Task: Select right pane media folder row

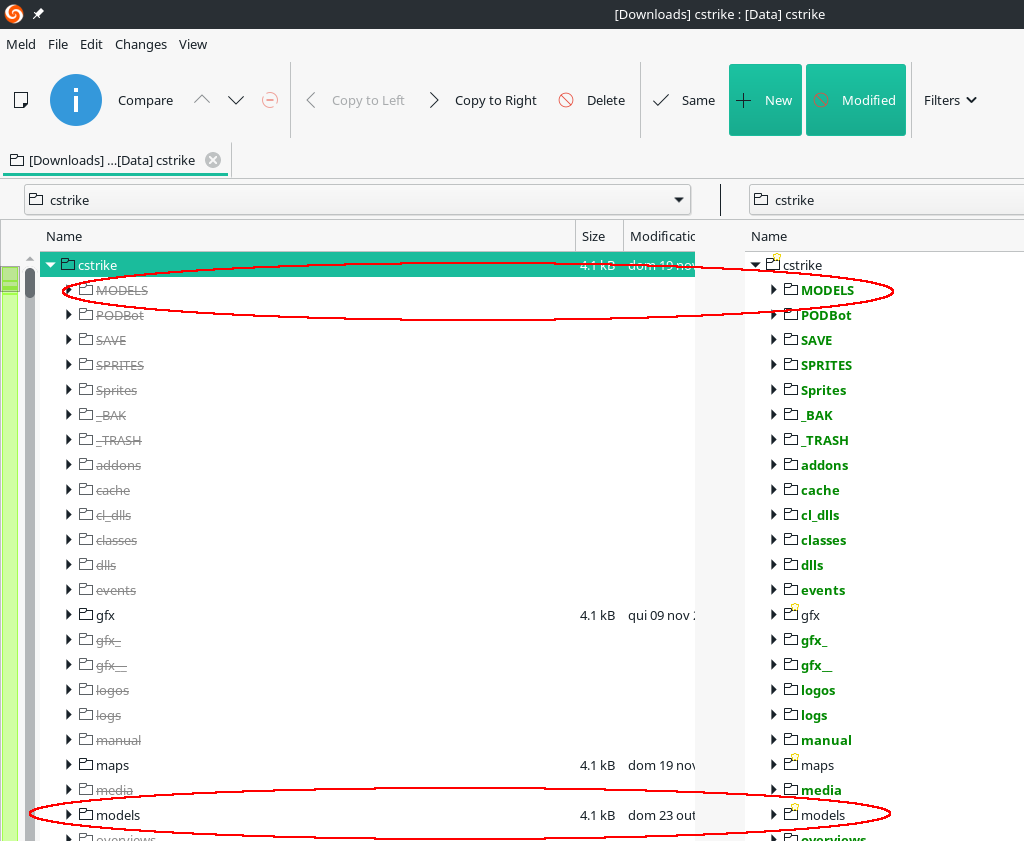Action: (x=884, y=789)
